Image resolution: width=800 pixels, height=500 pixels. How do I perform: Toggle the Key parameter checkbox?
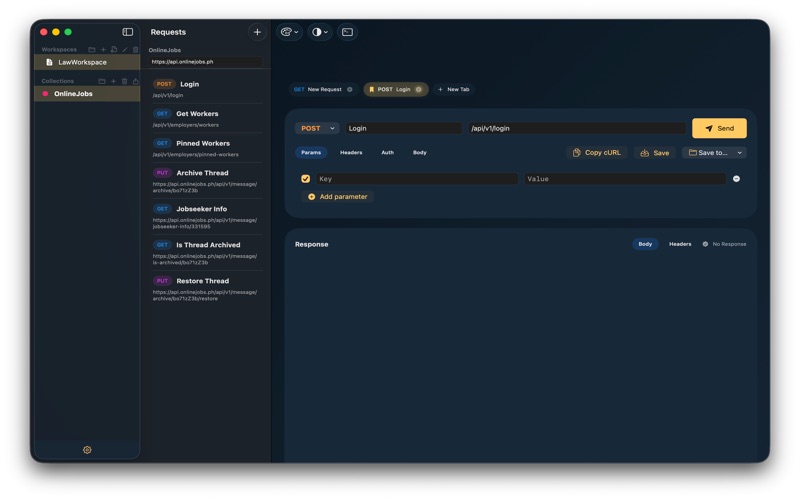coord(306,179)
